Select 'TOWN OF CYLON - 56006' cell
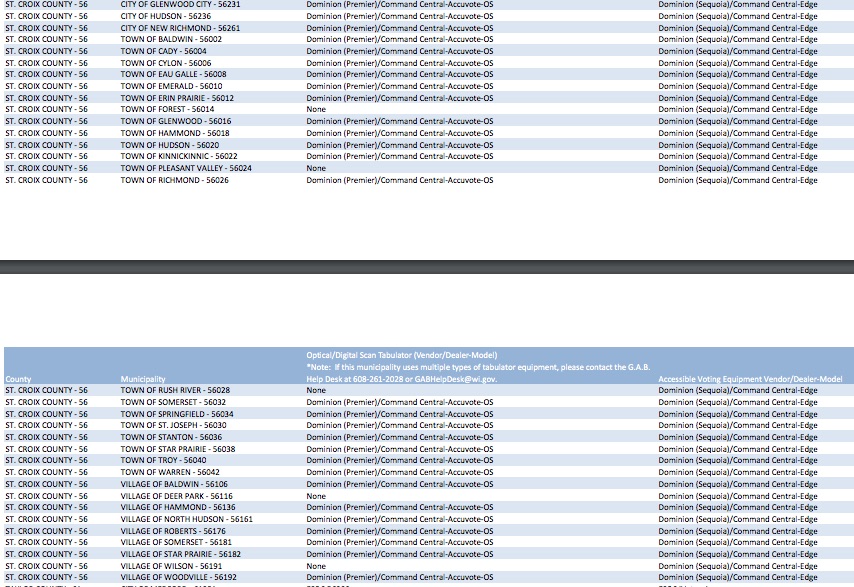The image size is (854, 587). pyautogui.click(x=166, y=63)
